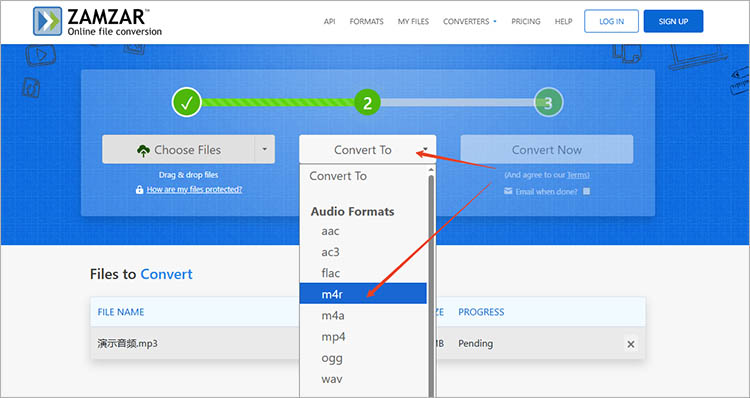Viewport: 750px width, 398px height.
Task: Click the Zamzar logo icon
Action: [x=47, y=21]
